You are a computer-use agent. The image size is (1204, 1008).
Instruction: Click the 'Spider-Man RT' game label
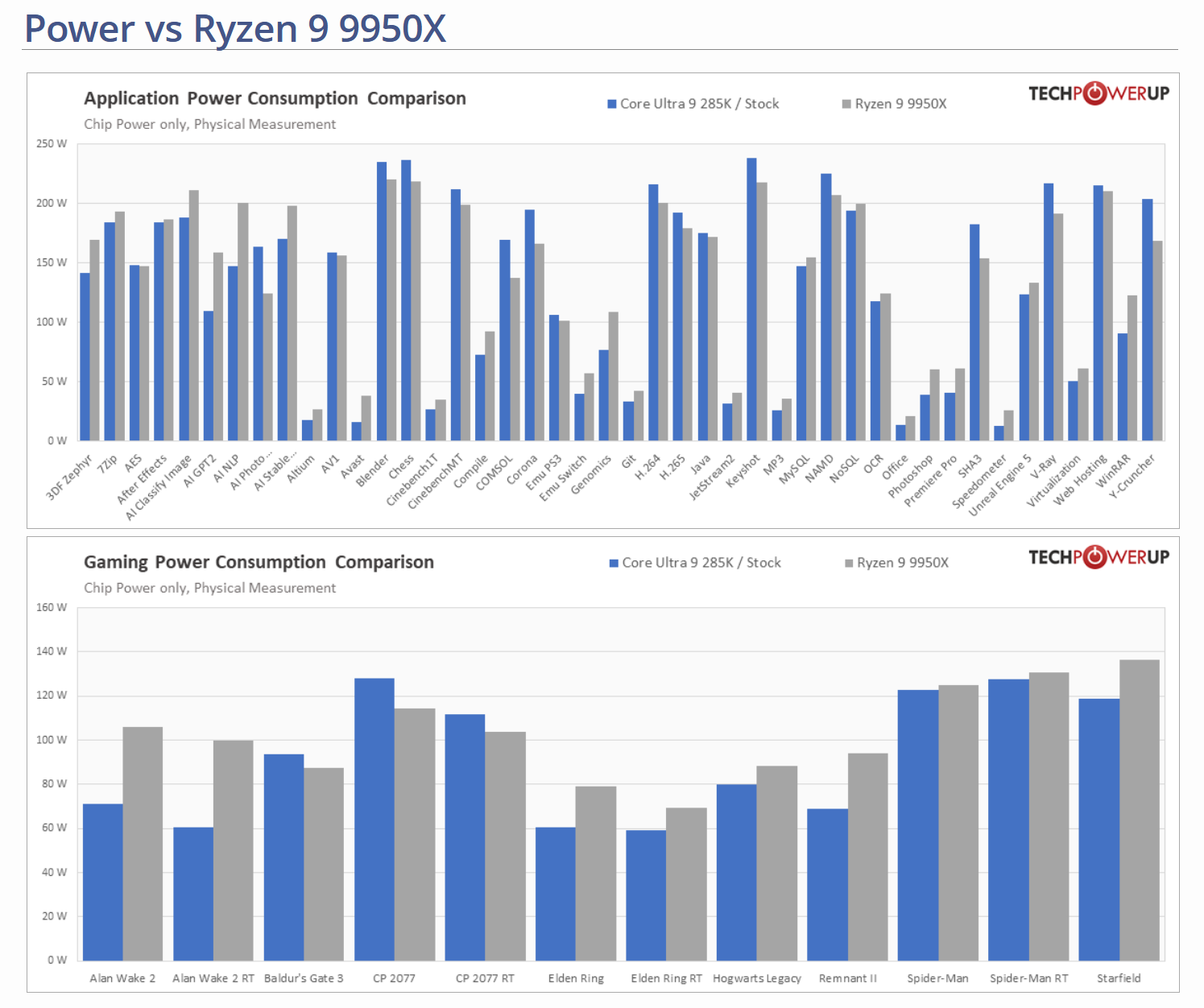(1028, 978)
